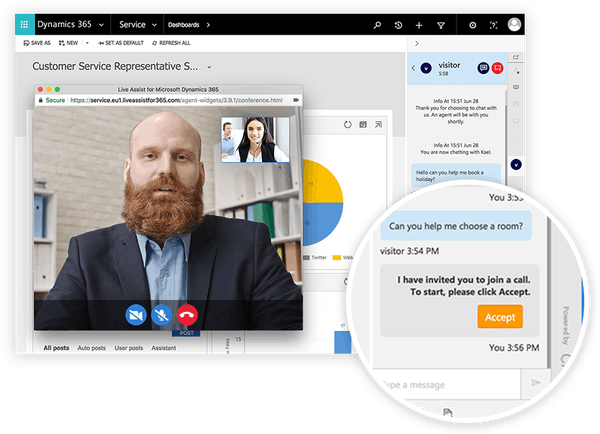The image size is (600, 434).
Task: Click the Twitter legend entry
Action: [315, 258]
